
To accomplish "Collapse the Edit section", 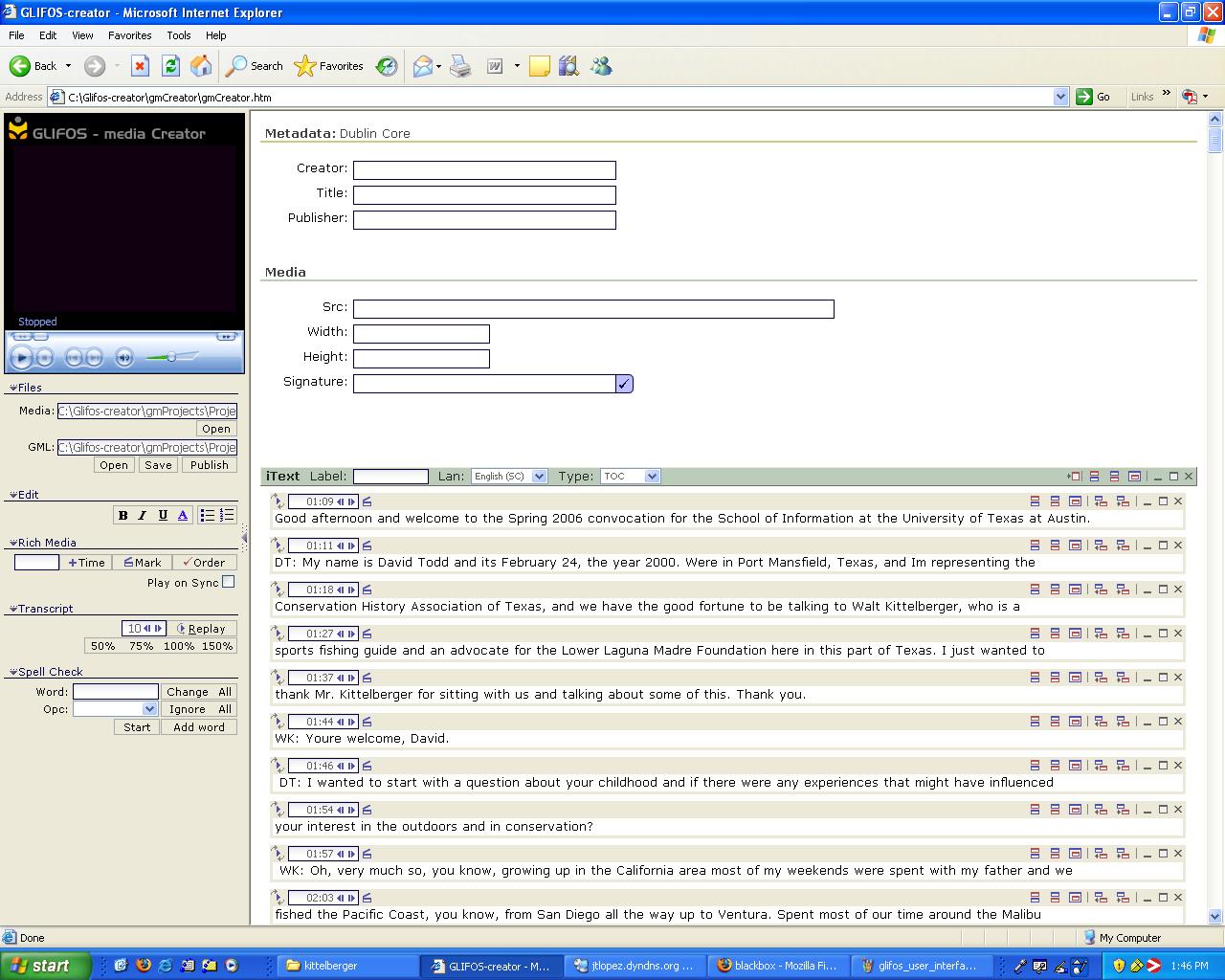I will pyautogui.click(x=13, y=495).
